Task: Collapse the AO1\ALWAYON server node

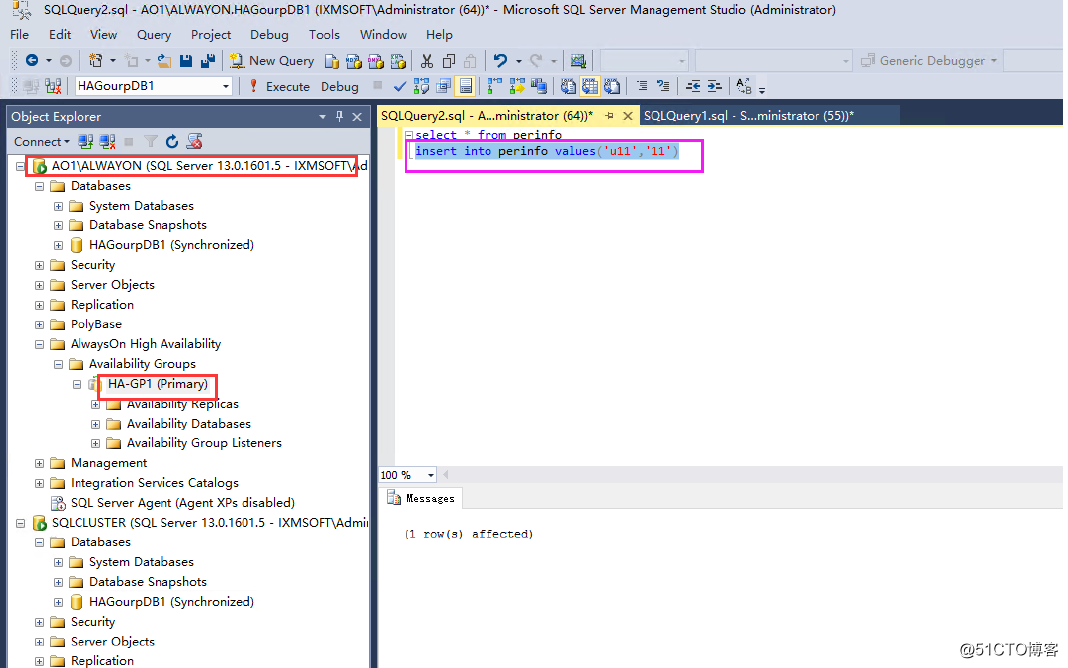Action: pyautogui.click(x=20, y=166)
